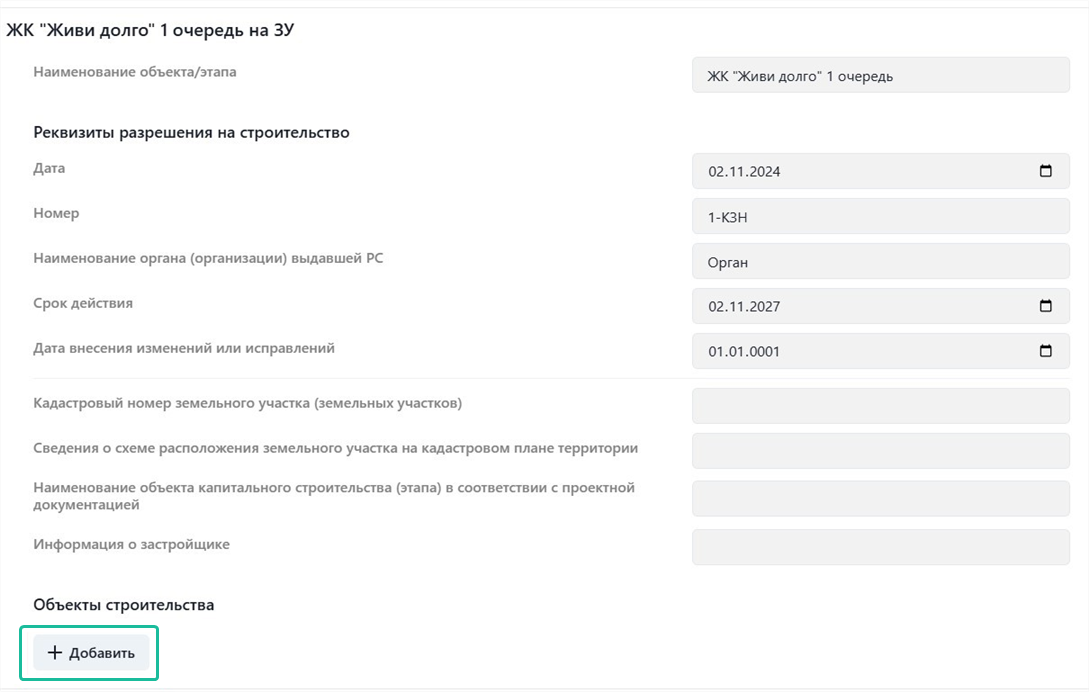The height and width of the screenshot is (692, 1089).
Task: Click Наименование органа выдавшей РС label
Action: 208,258
